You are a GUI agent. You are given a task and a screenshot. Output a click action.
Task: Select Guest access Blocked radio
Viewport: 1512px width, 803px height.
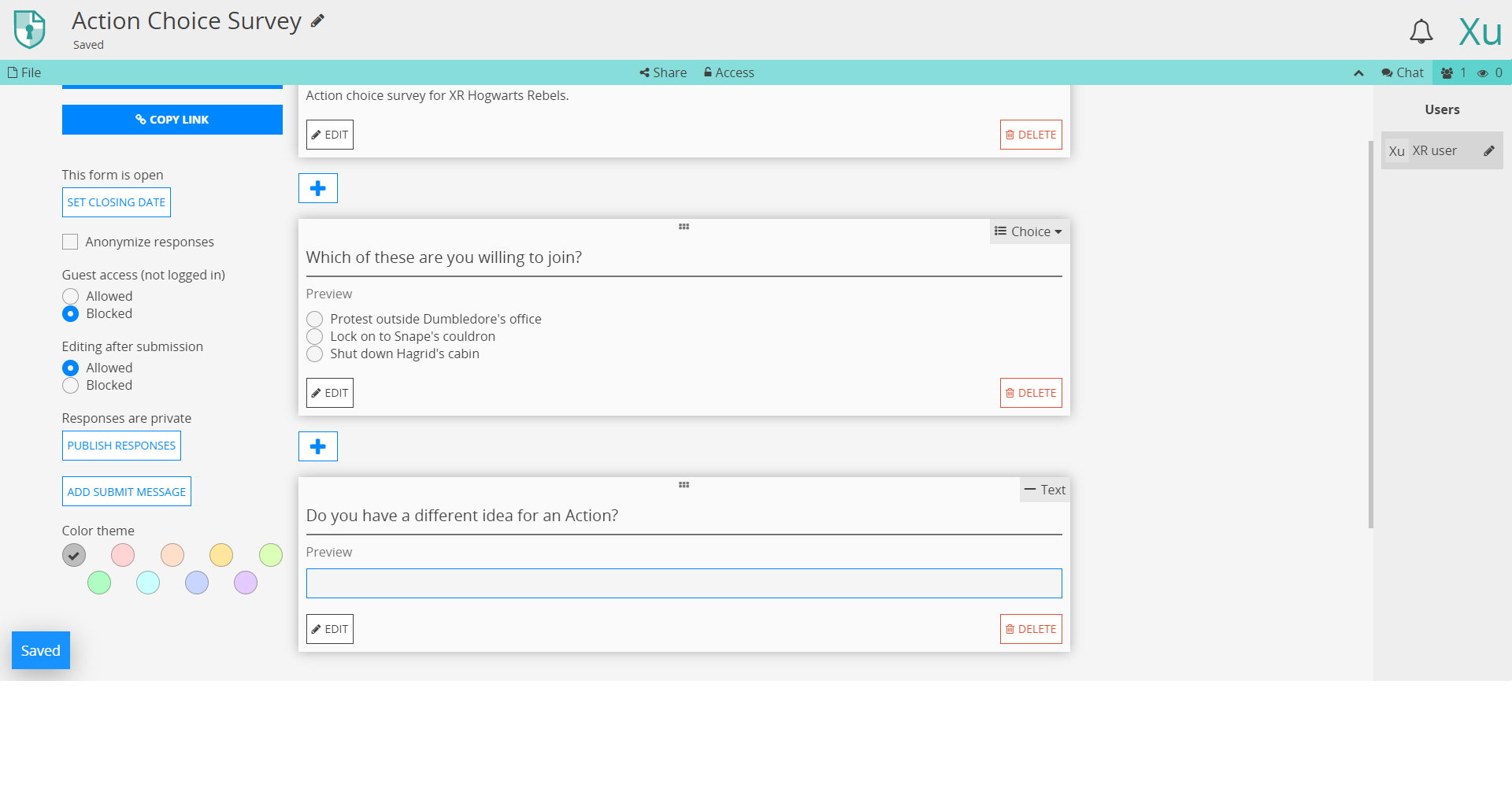(70, 313)
